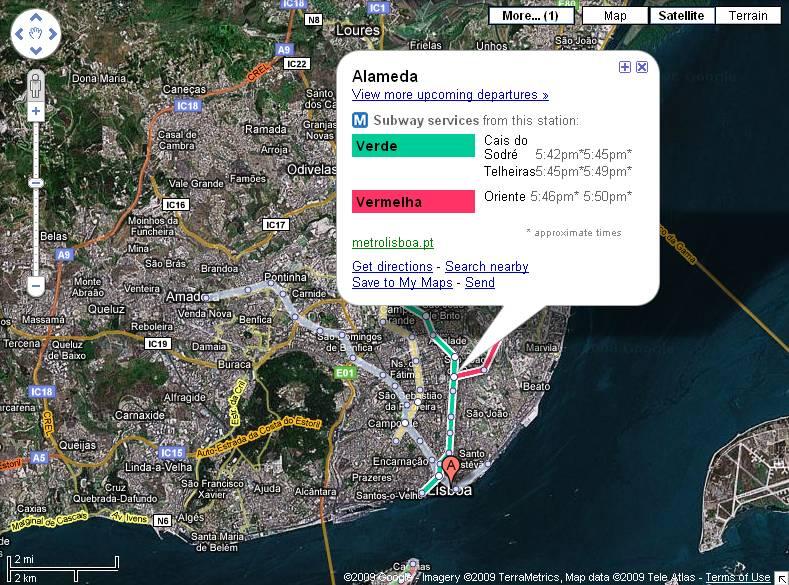Click Search nearby link
Screen dimensions: 789x585
pos(487,267)
